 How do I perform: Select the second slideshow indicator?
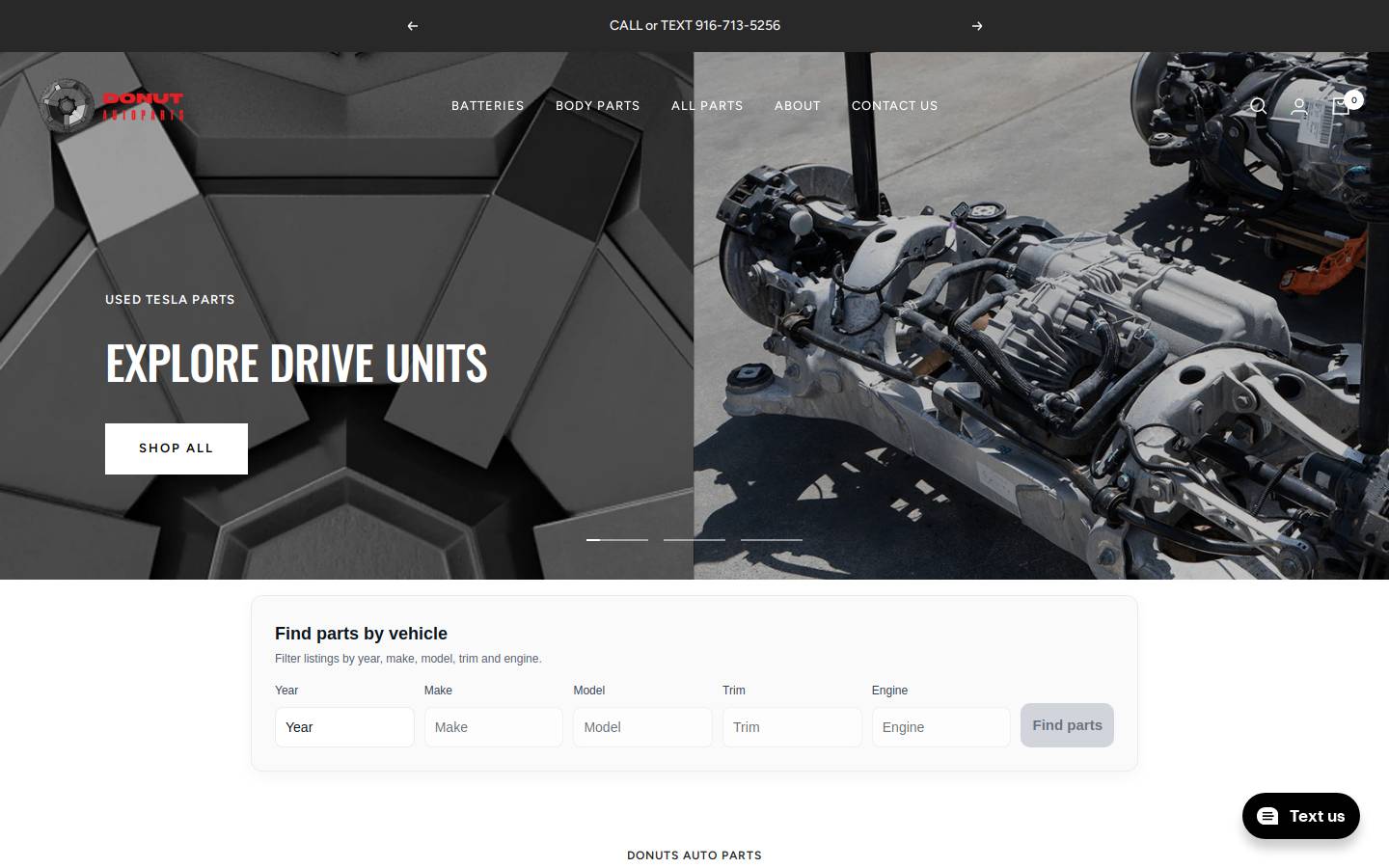coord(694,540)
